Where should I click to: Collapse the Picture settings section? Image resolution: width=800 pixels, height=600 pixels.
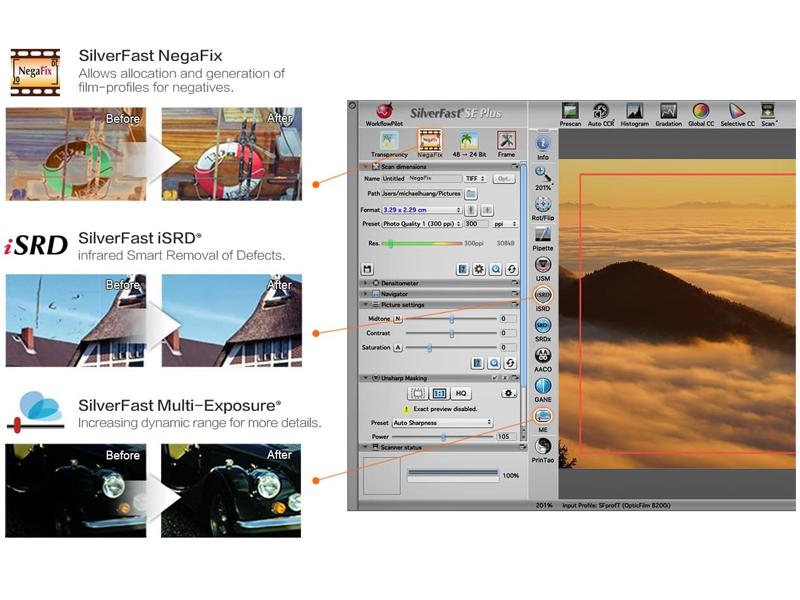[366, 305]
